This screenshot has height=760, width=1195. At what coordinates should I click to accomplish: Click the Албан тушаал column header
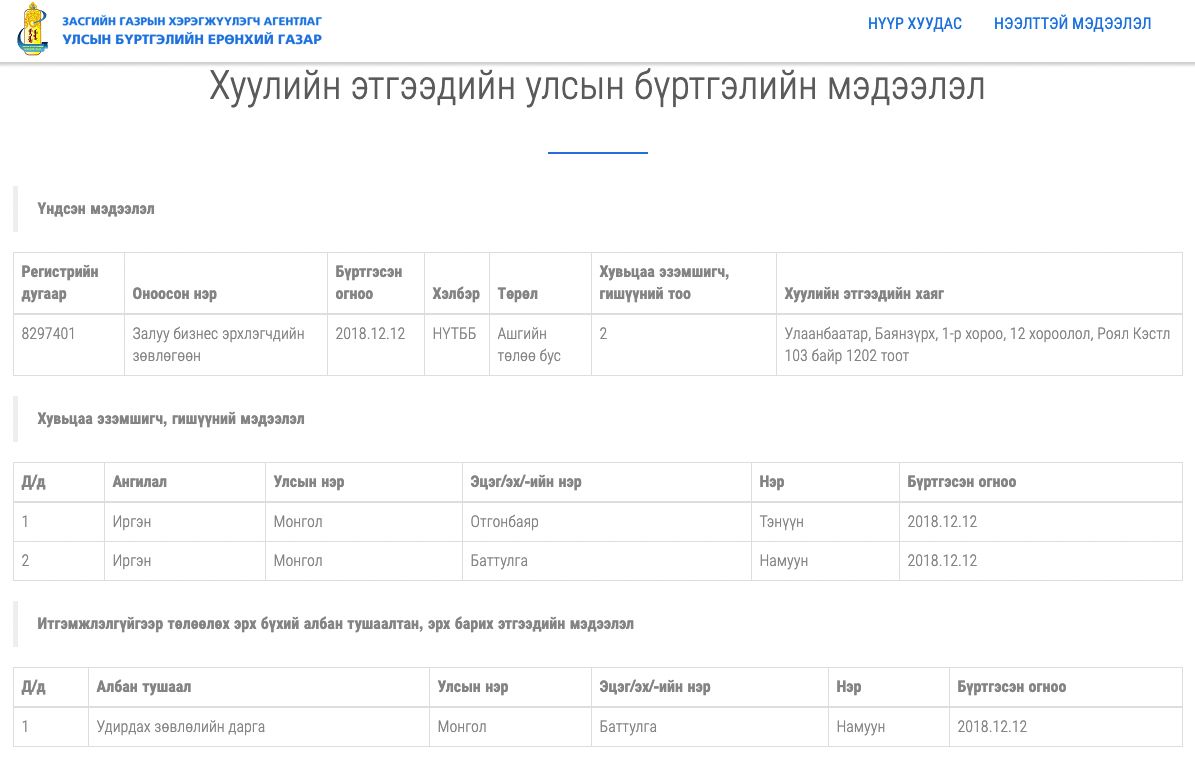[x=143, y=687]
